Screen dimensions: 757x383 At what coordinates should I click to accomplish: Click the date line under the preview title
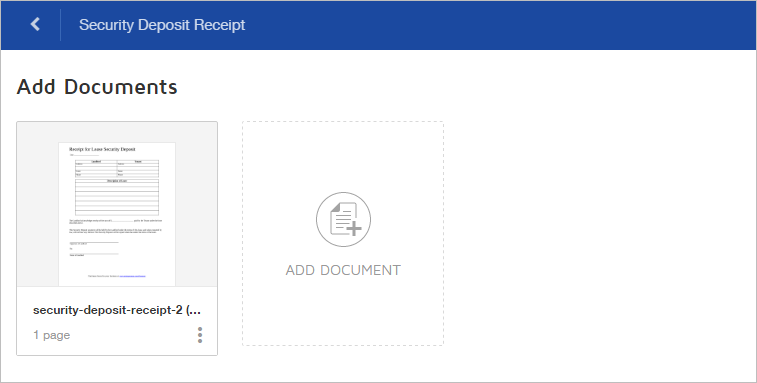pyautogui.click(x=84, y=155)
